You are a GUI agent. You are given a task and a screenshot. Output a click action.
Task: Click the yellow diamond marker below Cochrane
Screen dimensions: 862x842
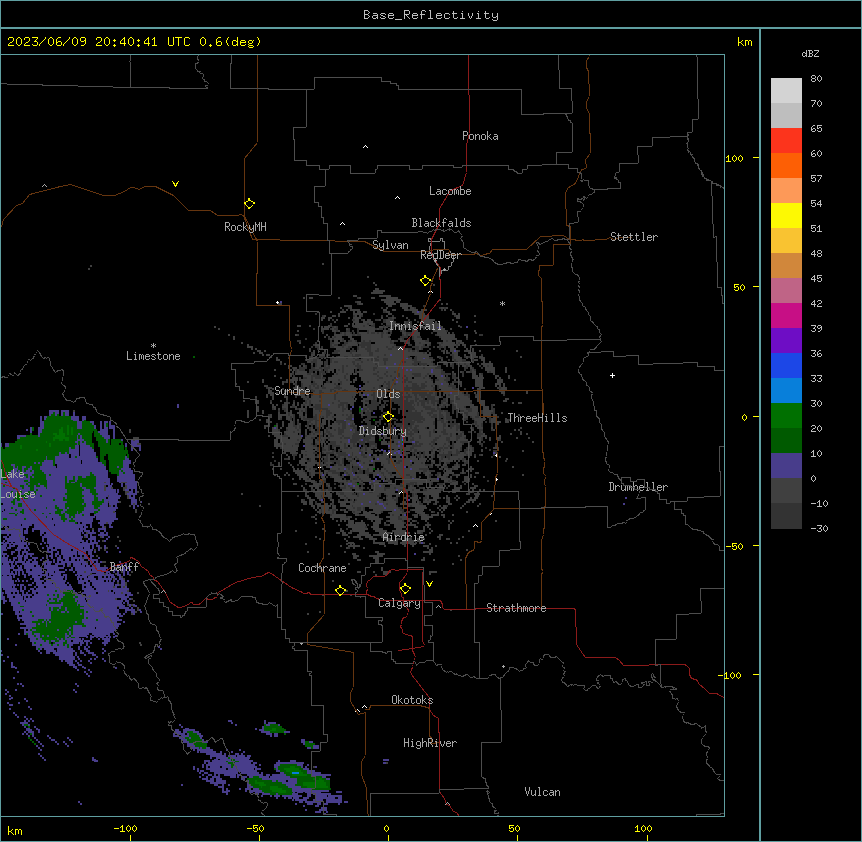coord(340,590)
